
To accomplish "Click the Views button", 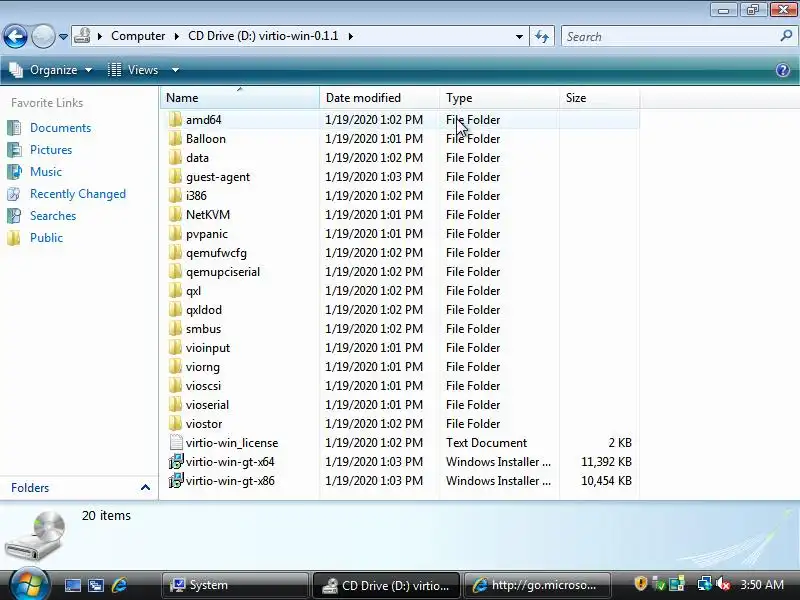I will pyautogui.click(x=133, y=70).
